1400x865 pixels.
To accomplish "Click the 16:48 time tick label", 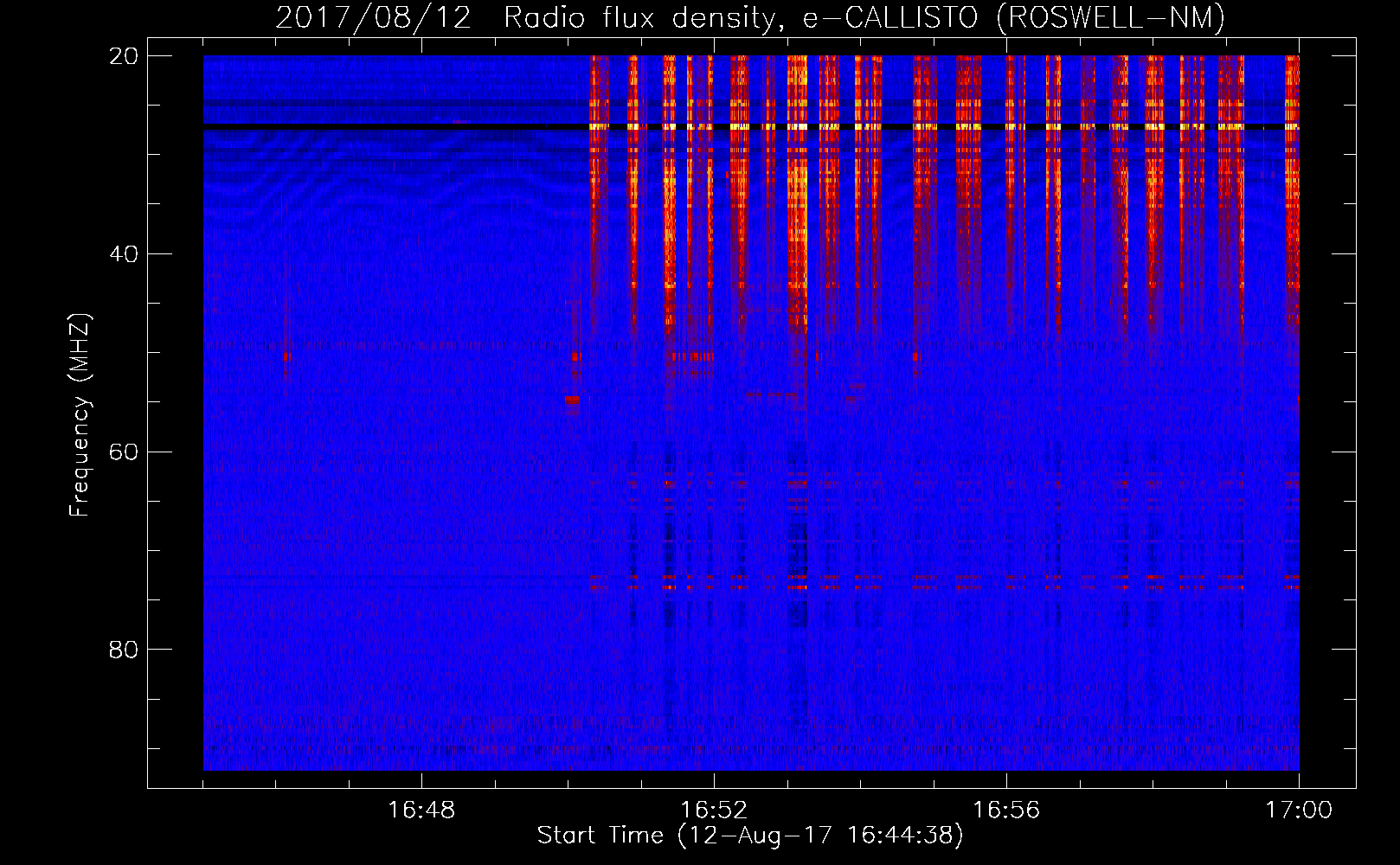I will tap(421, 811).
